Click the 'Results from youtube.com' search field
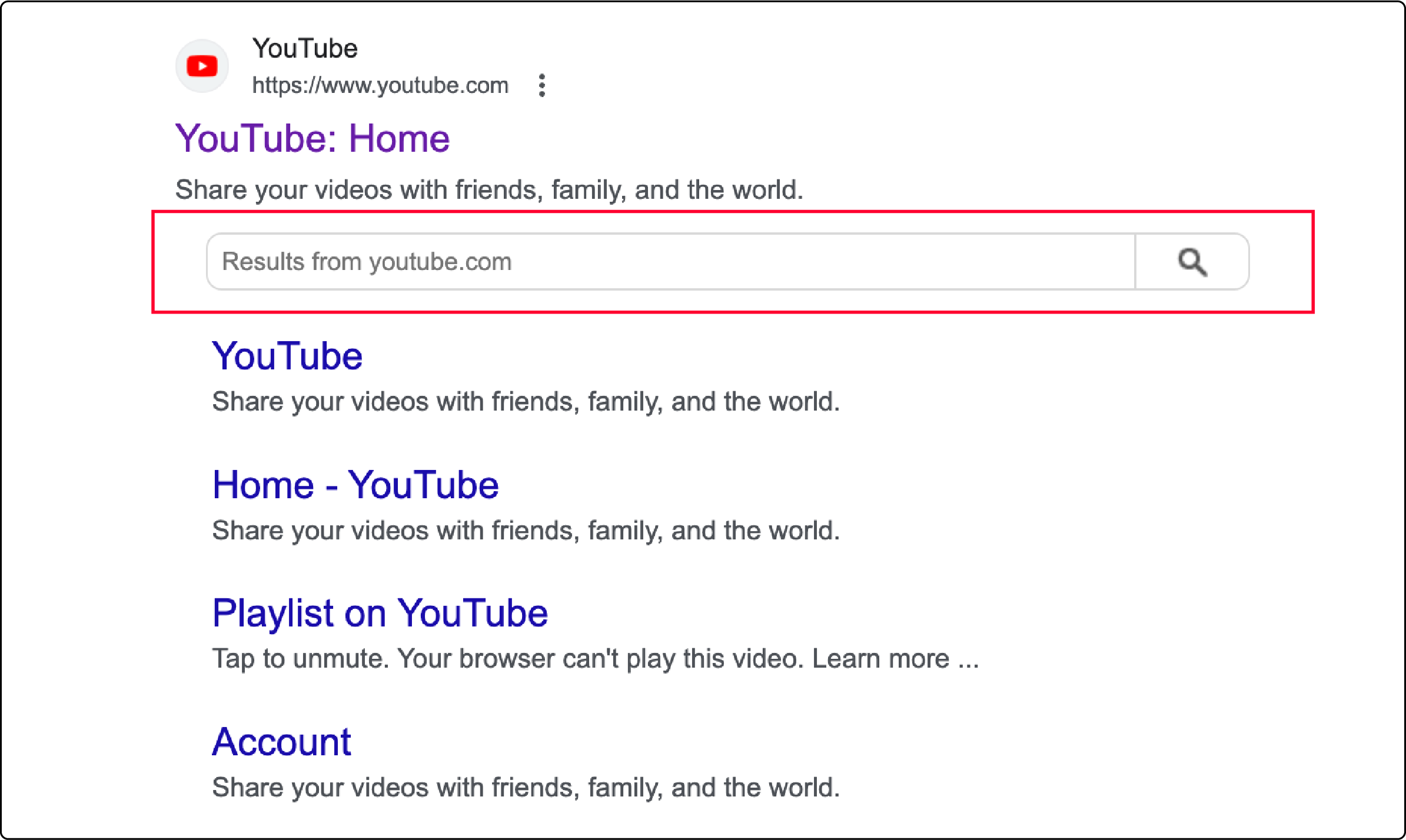The image size is (1406, 840). 671,262
